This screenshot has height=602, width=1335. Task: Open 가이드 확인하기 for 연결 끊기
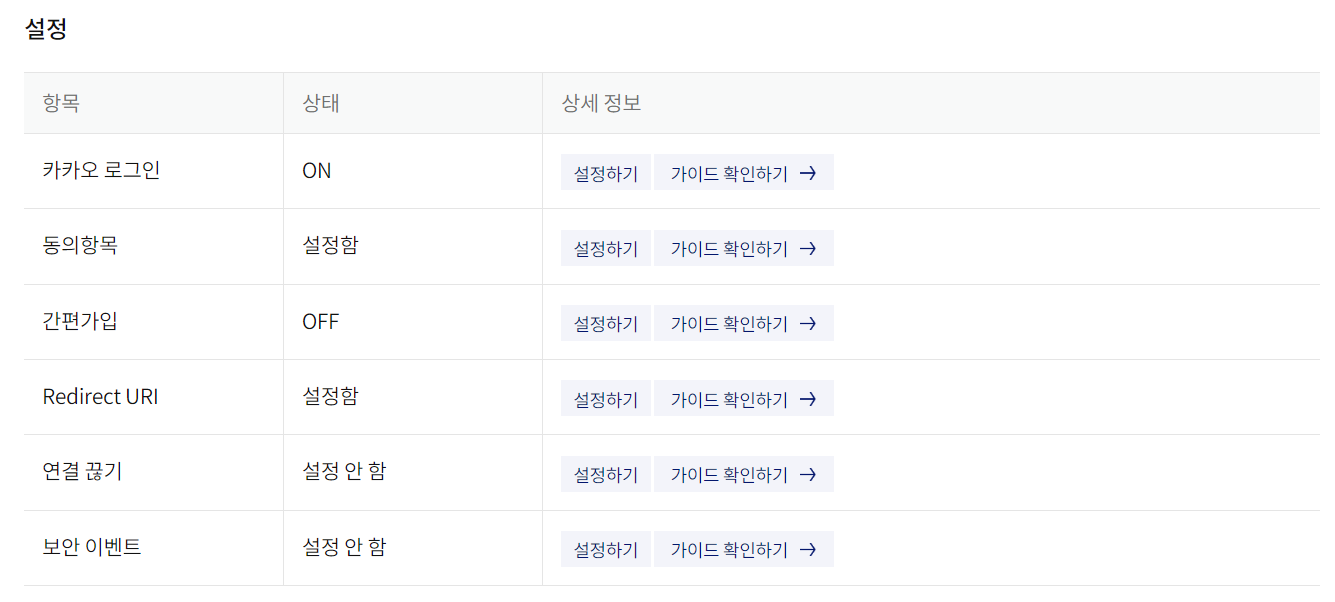click(x=730, y=474)
